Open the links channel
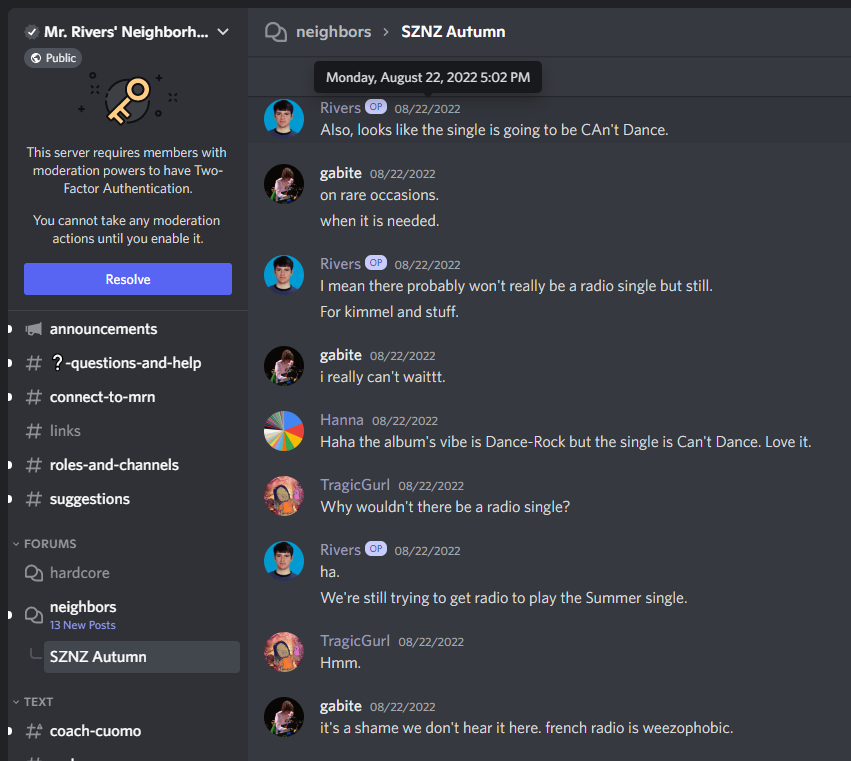The height and width of the screenshot is (761, 851). 65,431
